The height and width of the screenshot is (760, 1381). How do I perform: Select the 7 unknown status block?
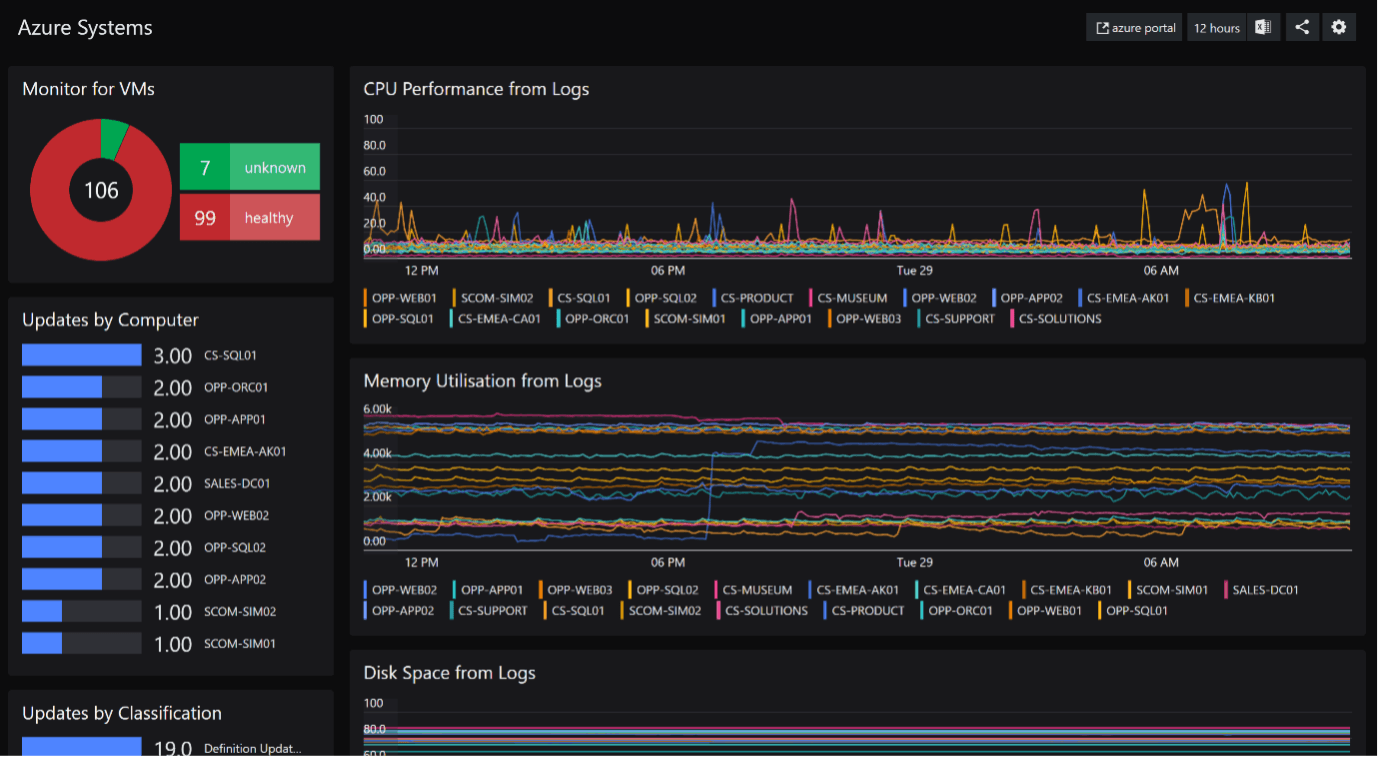250,167
